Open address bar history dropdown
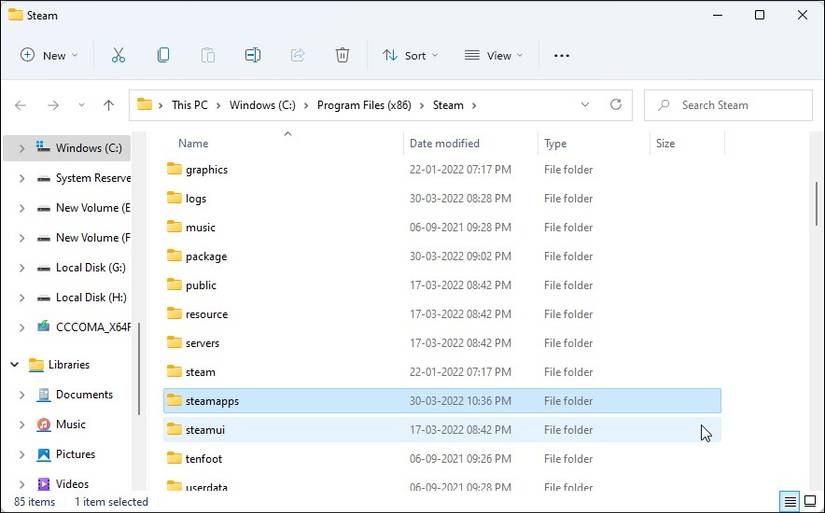Screen dimensions: 825x513 (x=585, y=105)
